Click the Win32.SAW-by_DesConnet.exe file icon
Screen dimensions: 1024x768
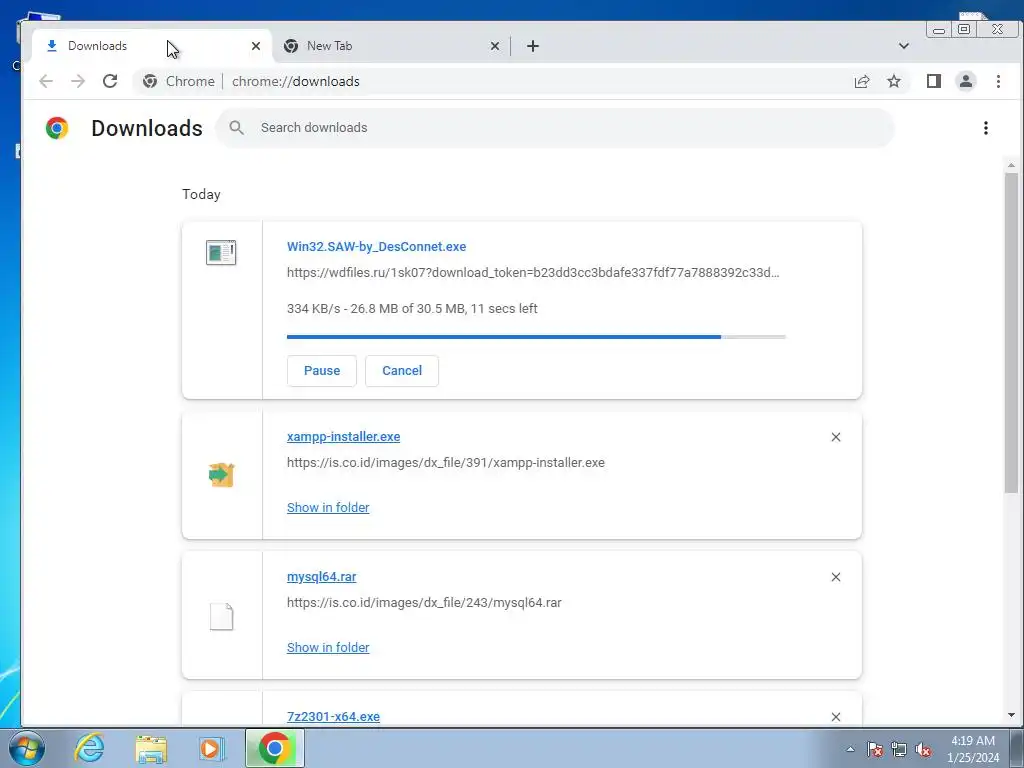[221, 253]
